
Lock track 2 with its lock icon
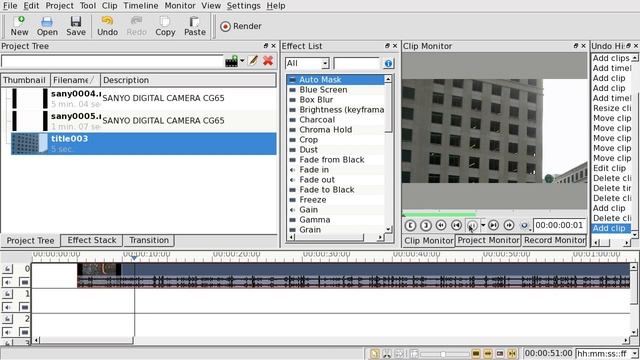click(x=7, y=318)
